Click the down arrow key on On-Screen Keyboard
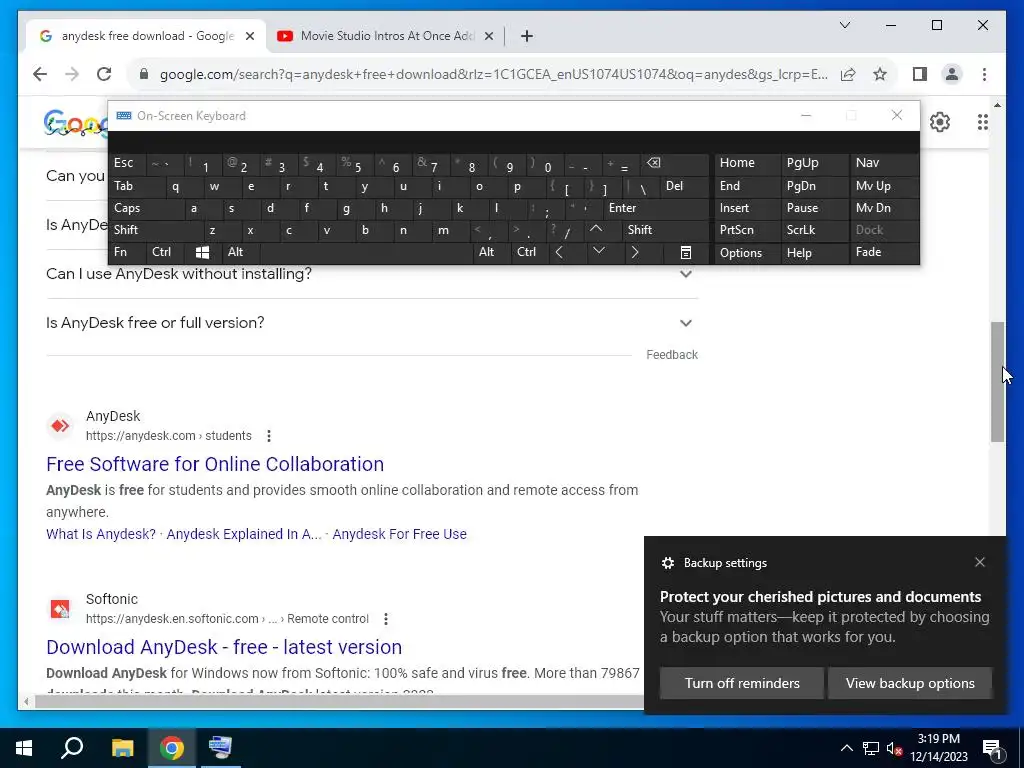 coord(599,251)
